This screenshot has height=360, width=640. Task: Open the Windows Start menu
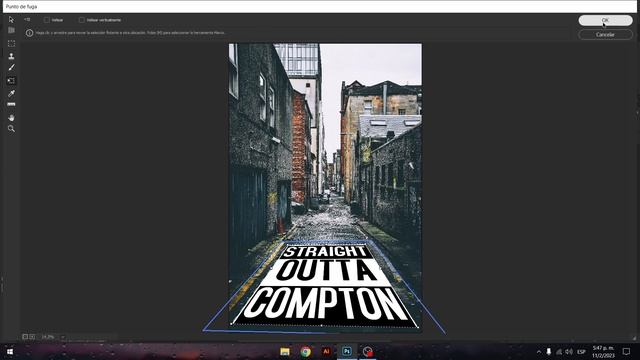10,351
